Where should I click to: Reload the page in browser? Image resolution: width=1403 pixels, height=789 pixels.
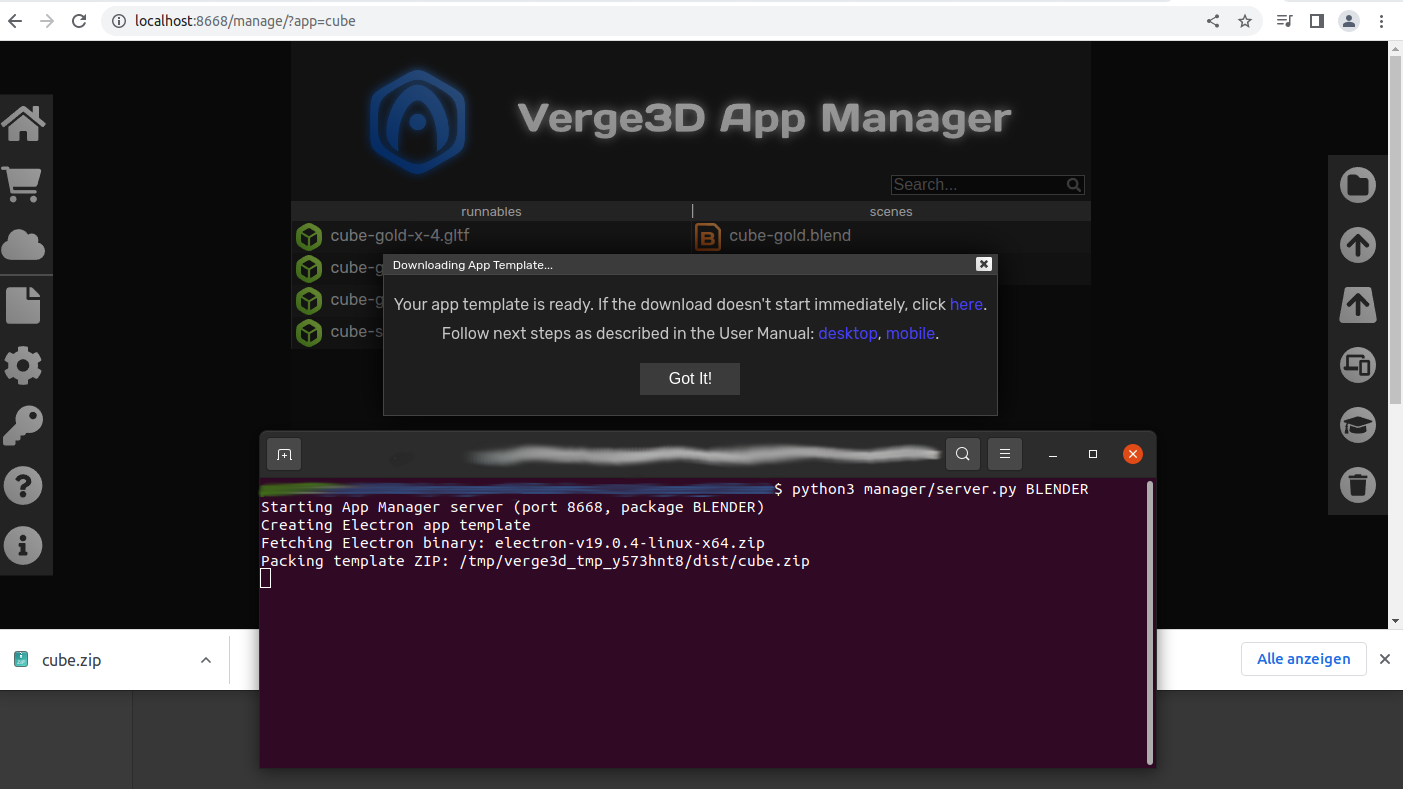coord(80,20)
